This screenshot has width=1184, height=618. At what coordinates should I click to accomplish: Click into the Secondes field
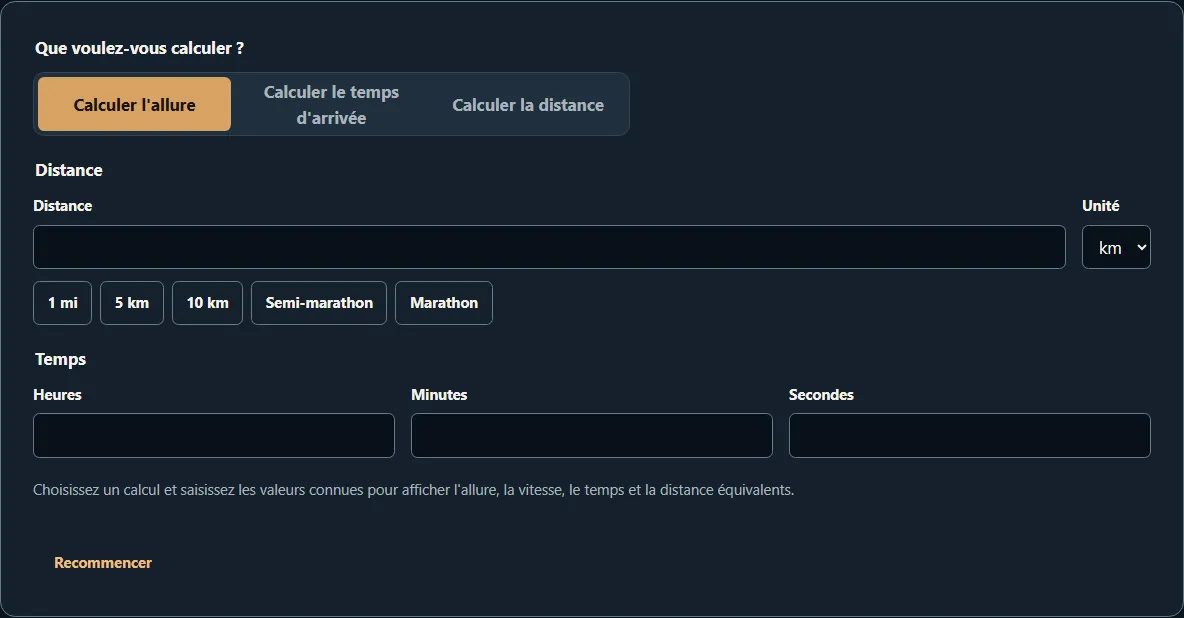(x=970, y=435)
